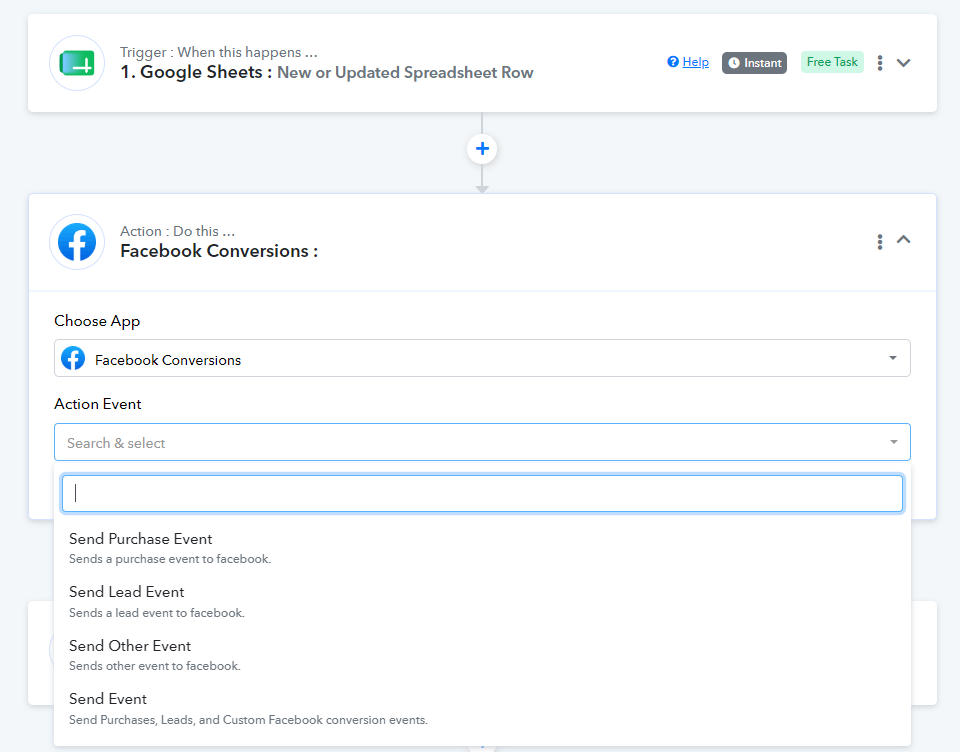Open the Facebook Conversions step three-dot menu

[x=880, y=242]
